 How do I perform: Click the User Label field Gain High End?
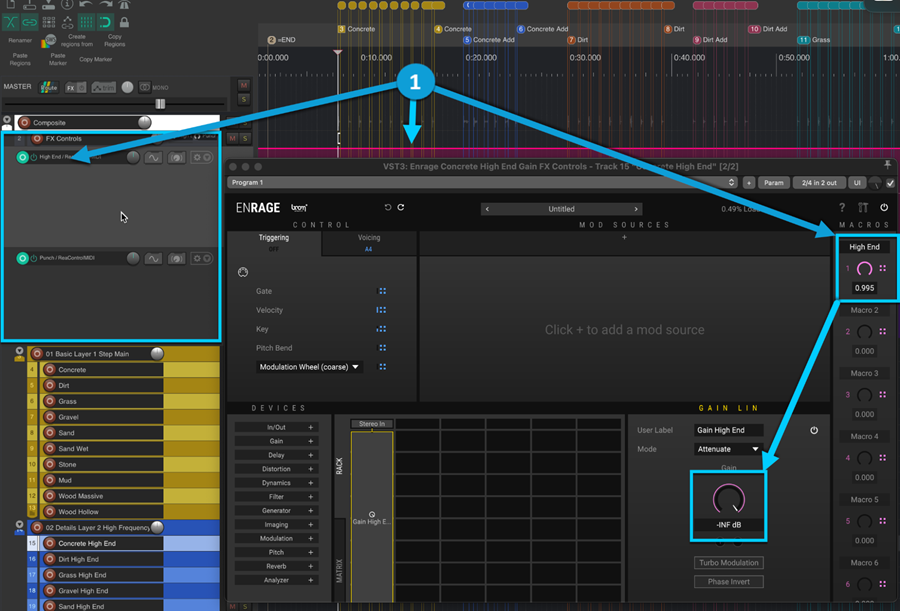click(x=729, y=430)
